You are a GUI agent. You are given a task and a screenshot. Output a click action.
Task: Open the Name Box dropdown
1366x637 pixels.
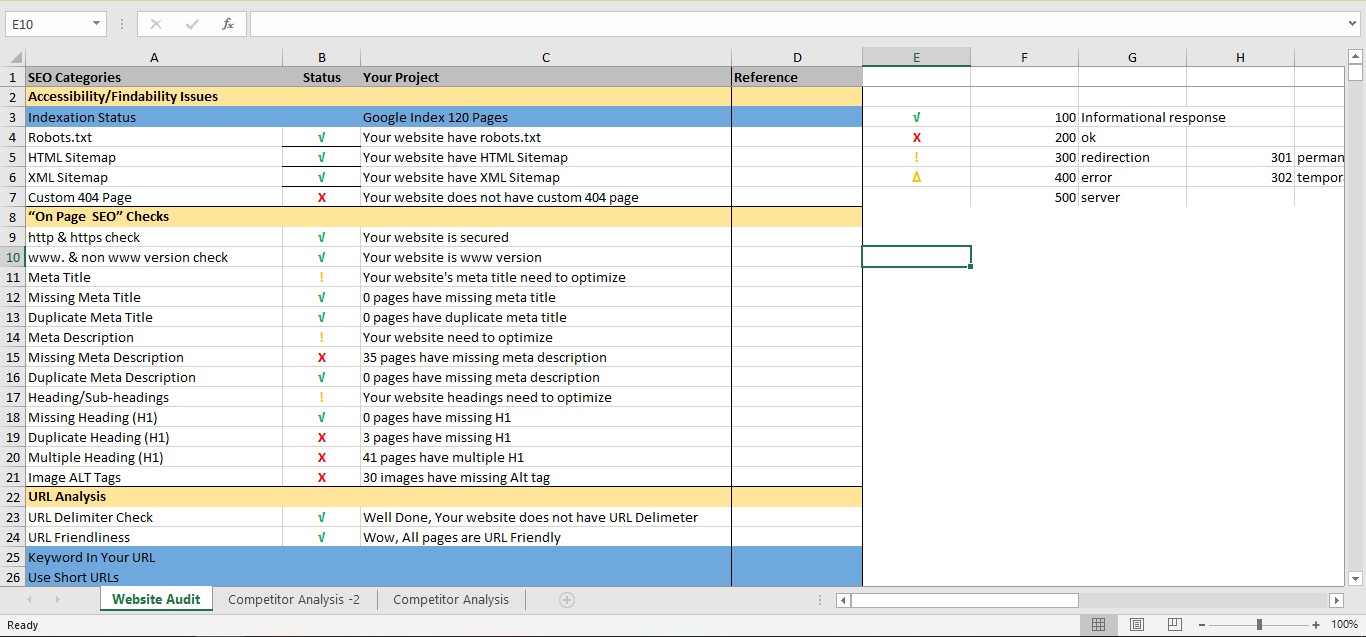96,23
